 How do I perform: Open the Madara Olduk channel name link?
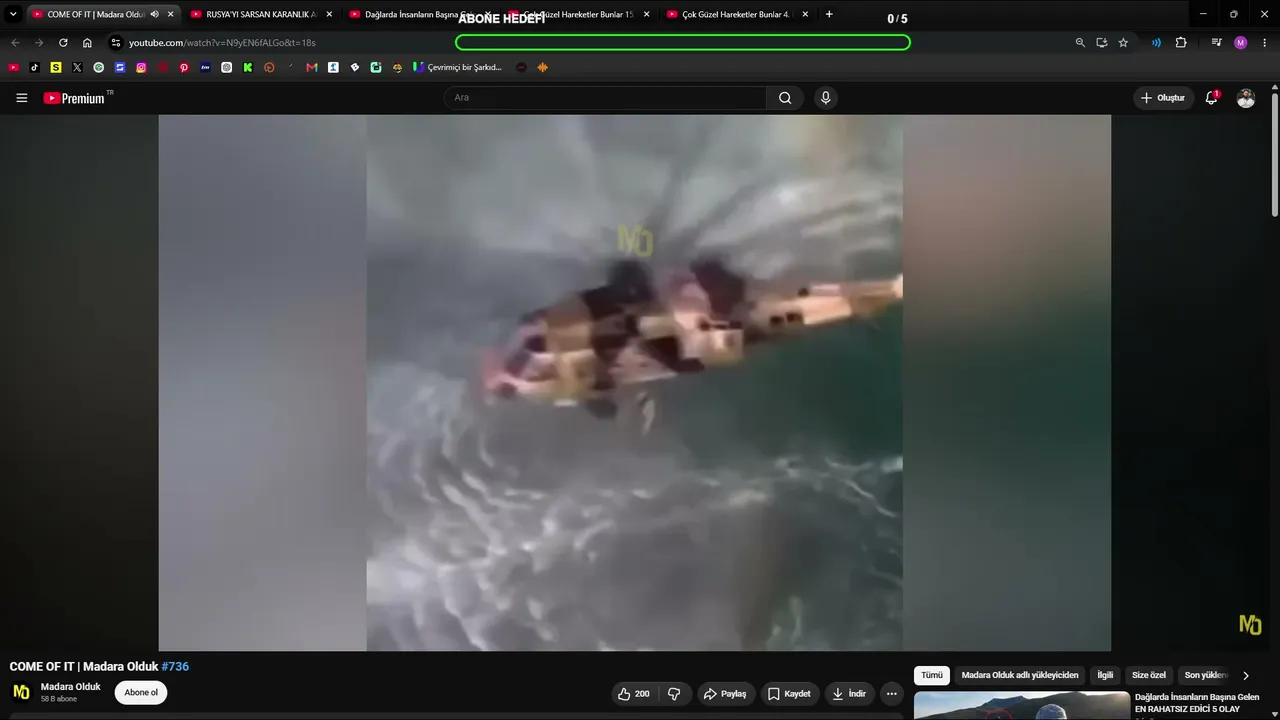tap(71, 687)
